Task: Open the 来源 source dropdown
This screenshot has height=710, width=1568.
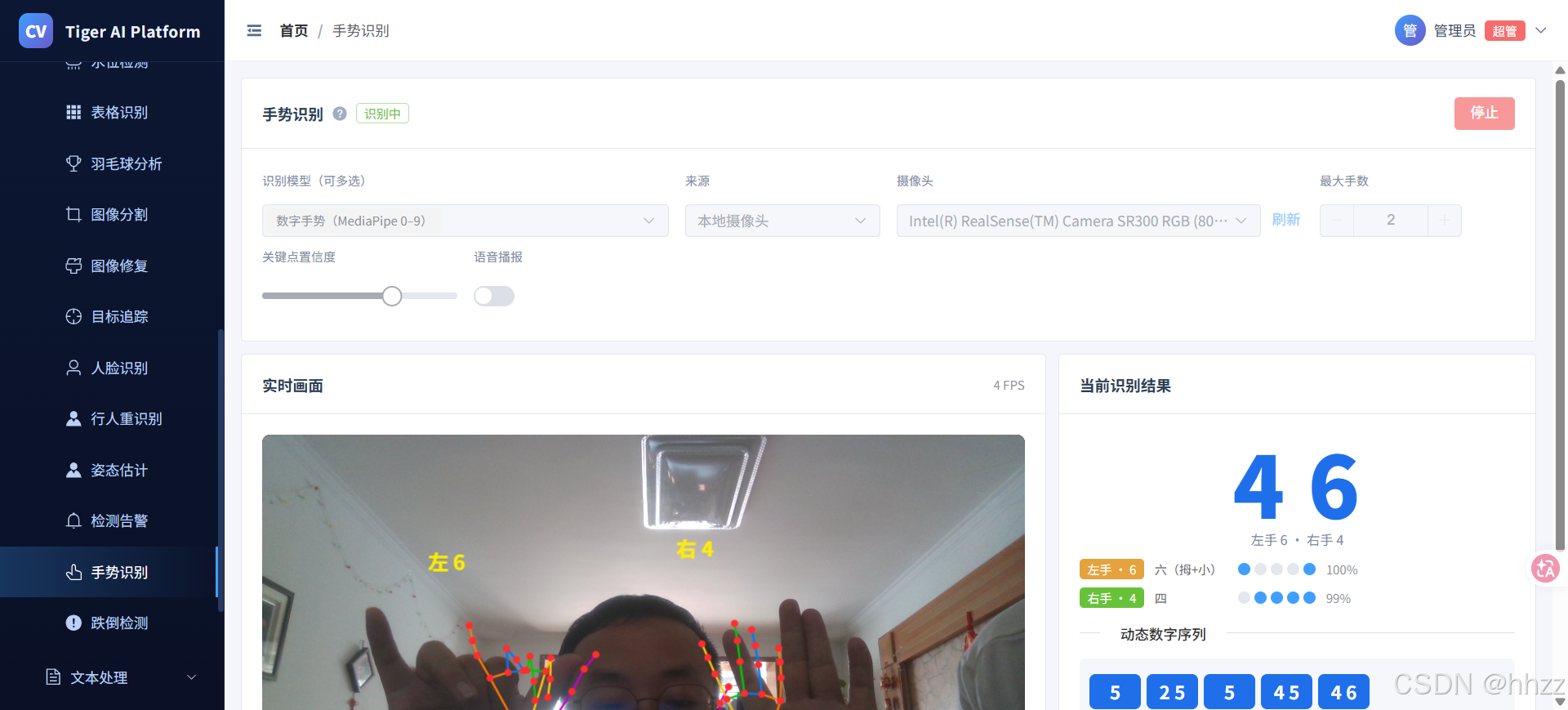Action: (x=782, y=221)
